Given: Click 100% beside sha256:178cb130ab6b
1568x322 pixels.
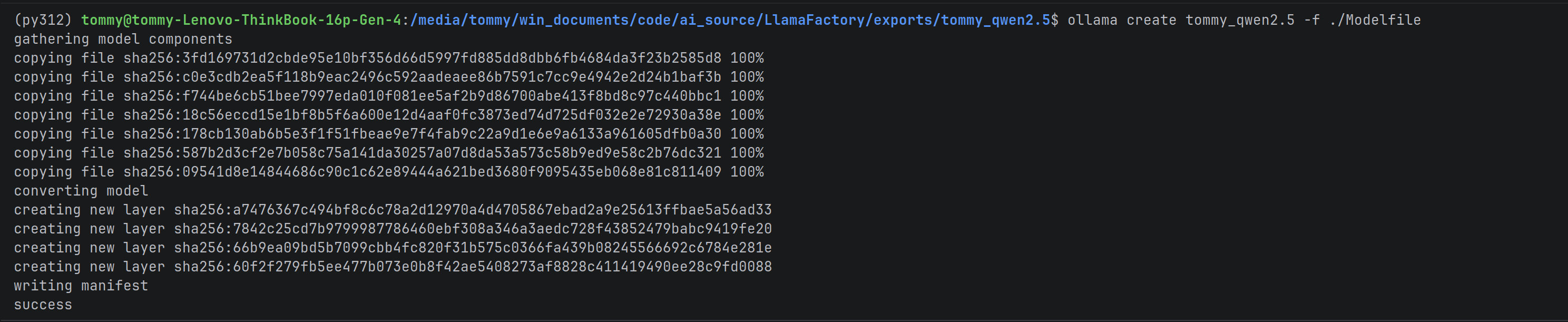Looking at the screenshot, I should point(747,133).
